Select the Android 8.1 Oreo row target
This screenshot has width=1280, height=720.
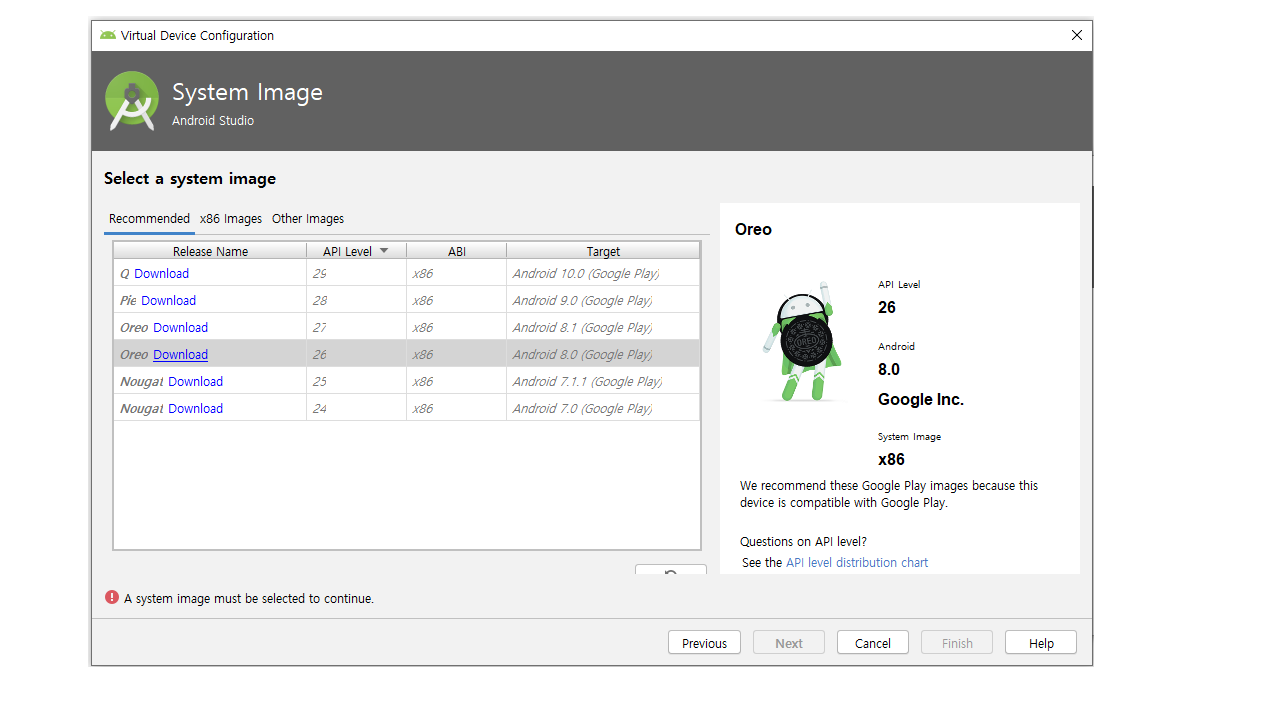582,328
